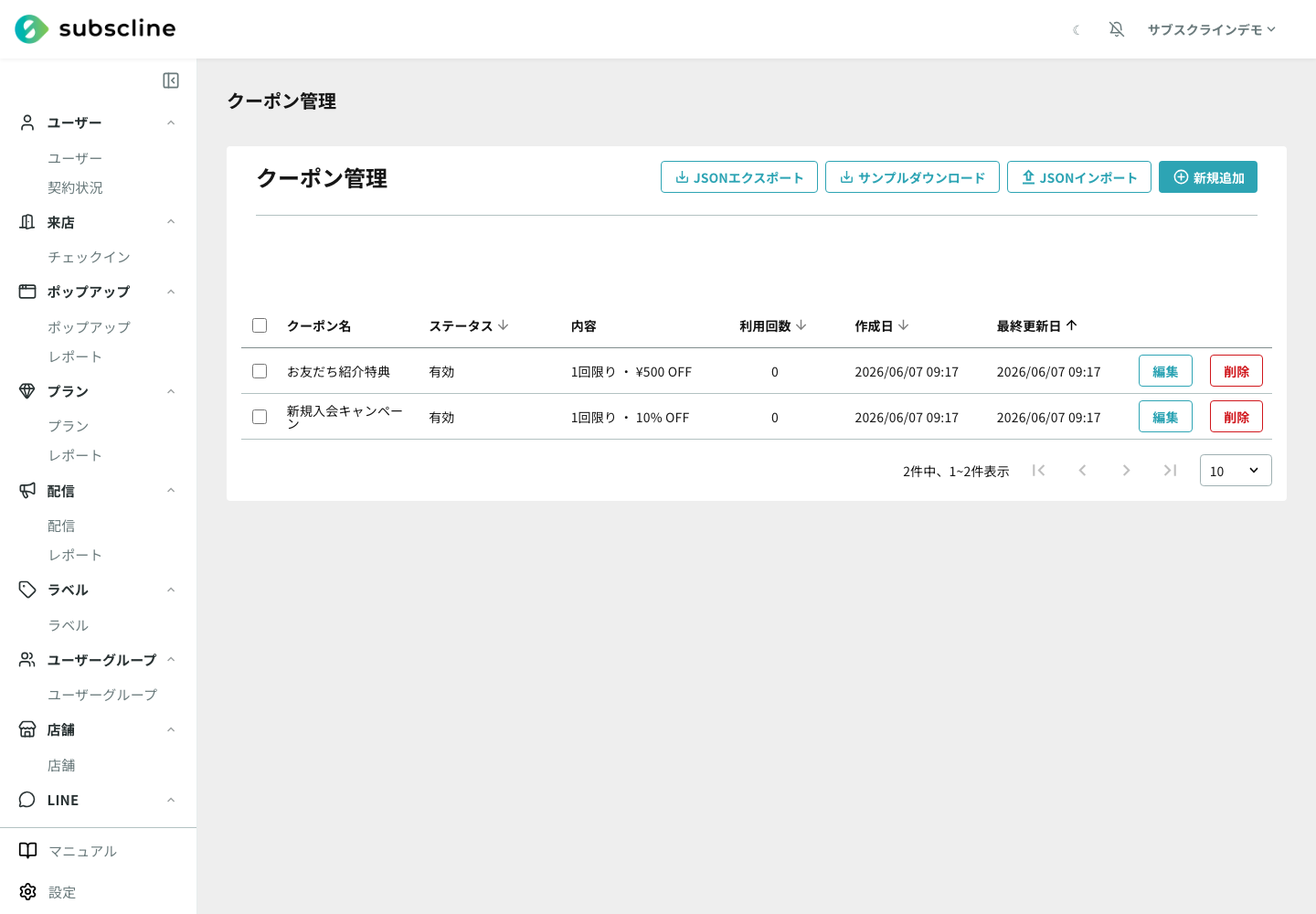Click the muted notification bell icon
Screen dimensions: 1316x914
1117,29
